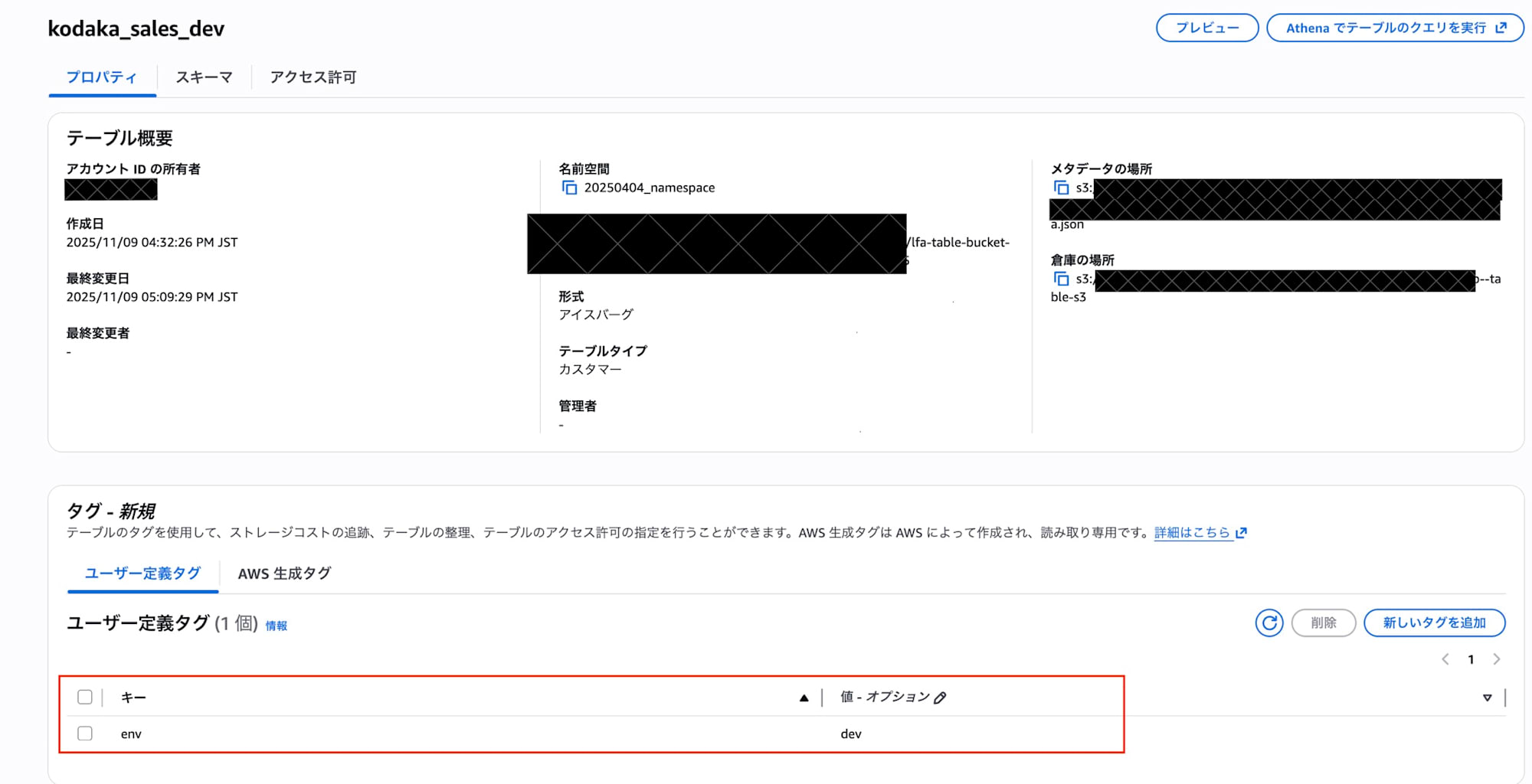Screen dimensions: 1532x784
Task: Run table query in Athena button
Action: click(1395, 28)
